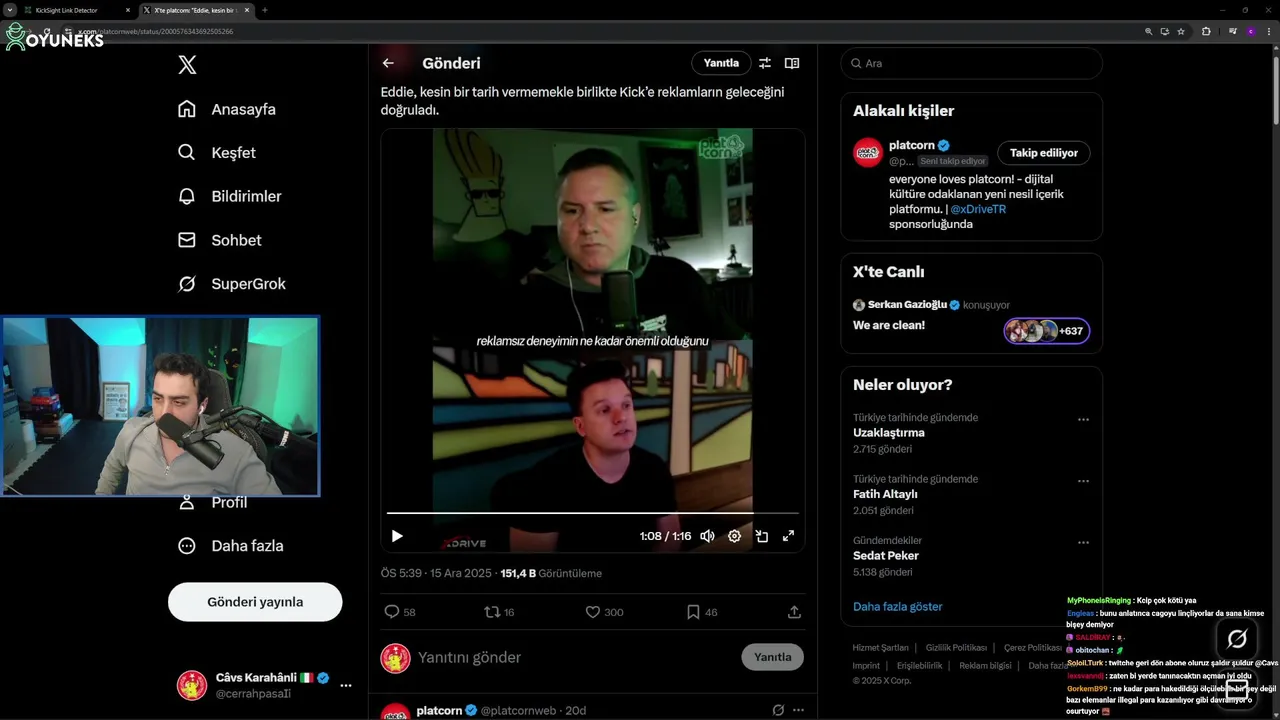Open more options for the Uzaklaştırma trend

(1083, 420)
